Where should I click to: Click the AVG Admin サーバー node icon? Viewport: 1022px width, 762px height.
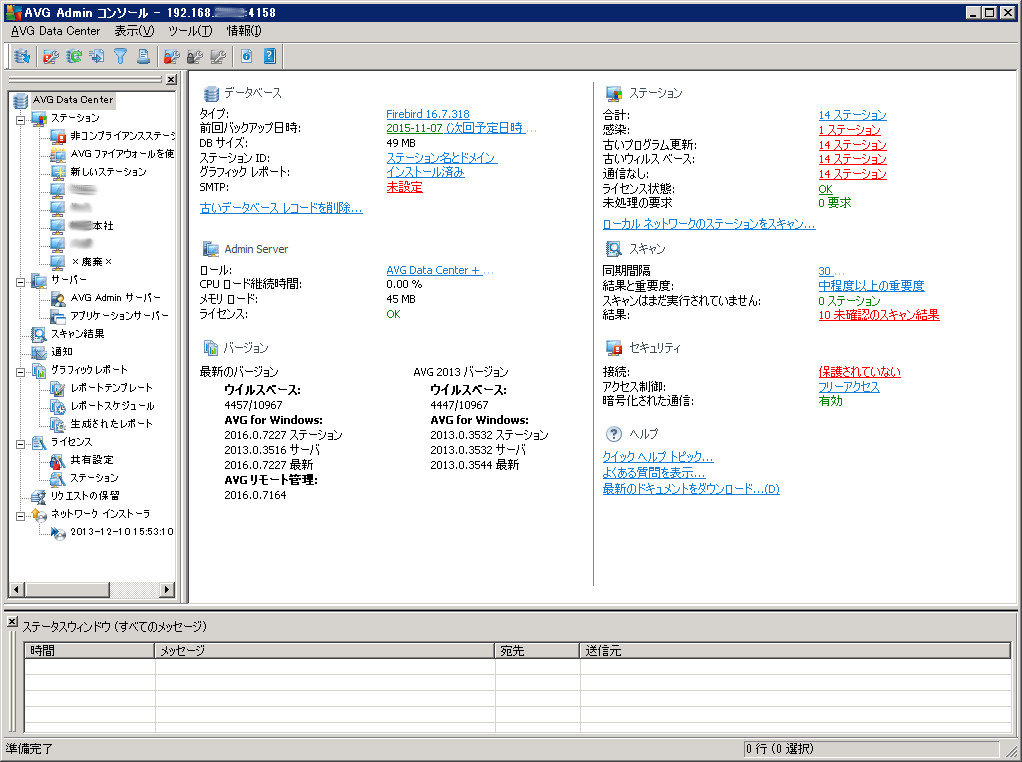tap(58, 298)
